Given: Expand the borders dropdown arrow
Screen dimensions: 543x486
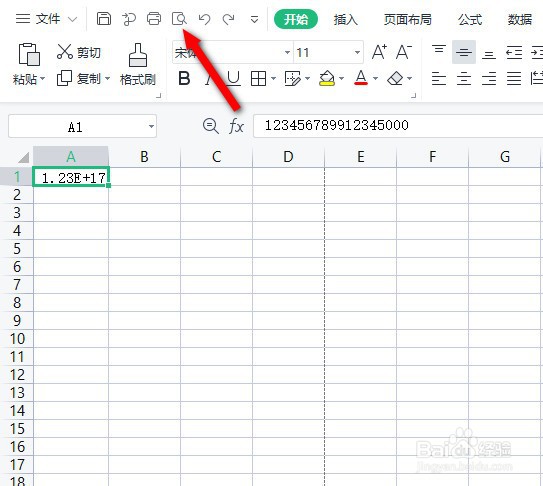Looking at the screenshot, I should 273,79.
